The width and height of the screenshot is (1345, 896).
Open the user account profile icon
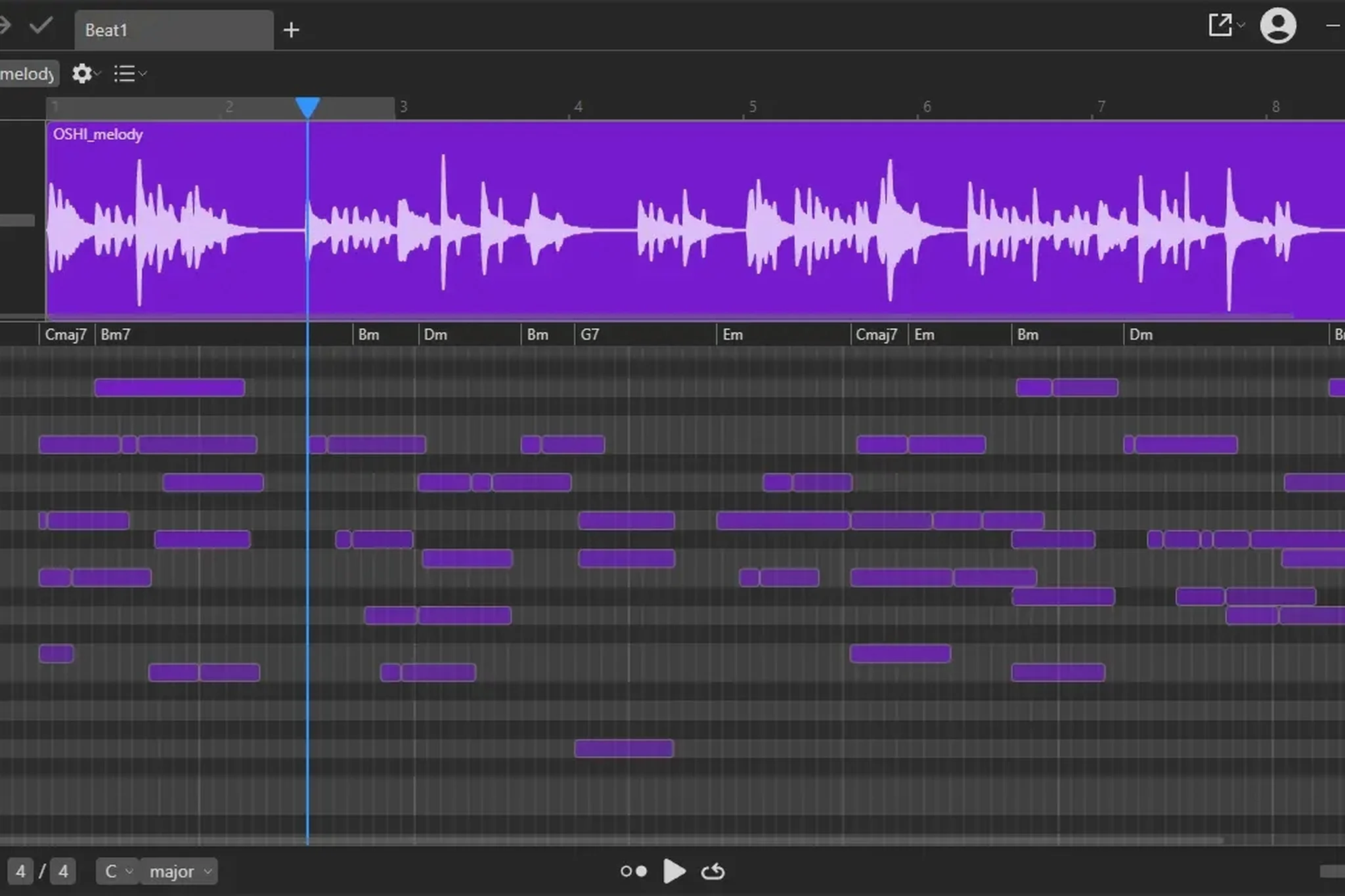point(1277,26)
